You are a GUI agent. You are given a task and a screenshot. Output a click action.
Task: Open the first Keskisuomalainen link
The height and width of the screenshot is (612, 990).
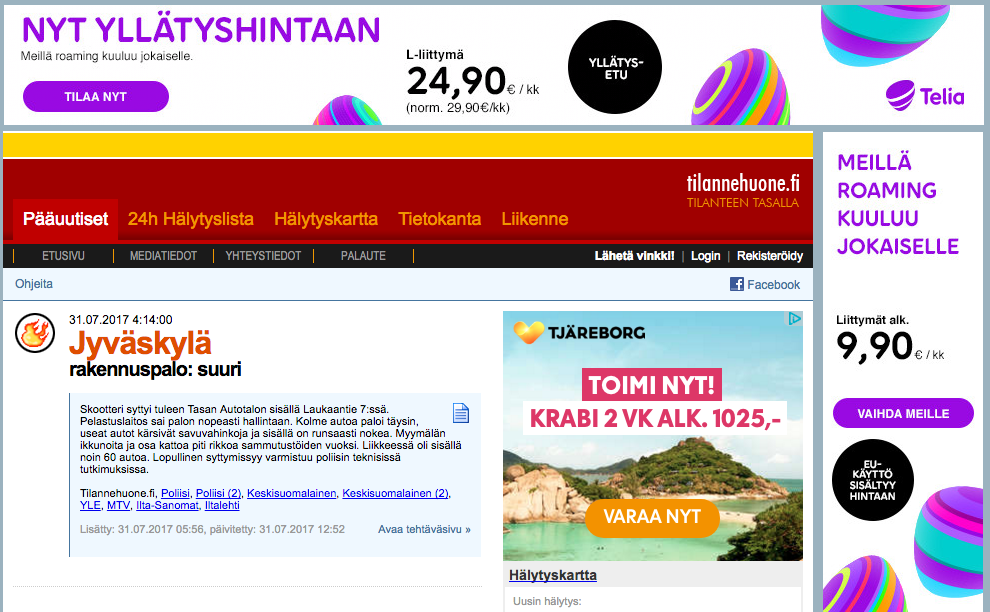point(292,493)
